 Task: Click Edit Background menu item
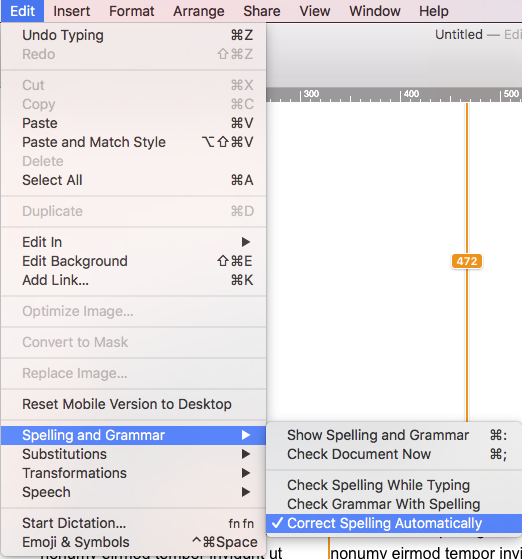[133, 261]
